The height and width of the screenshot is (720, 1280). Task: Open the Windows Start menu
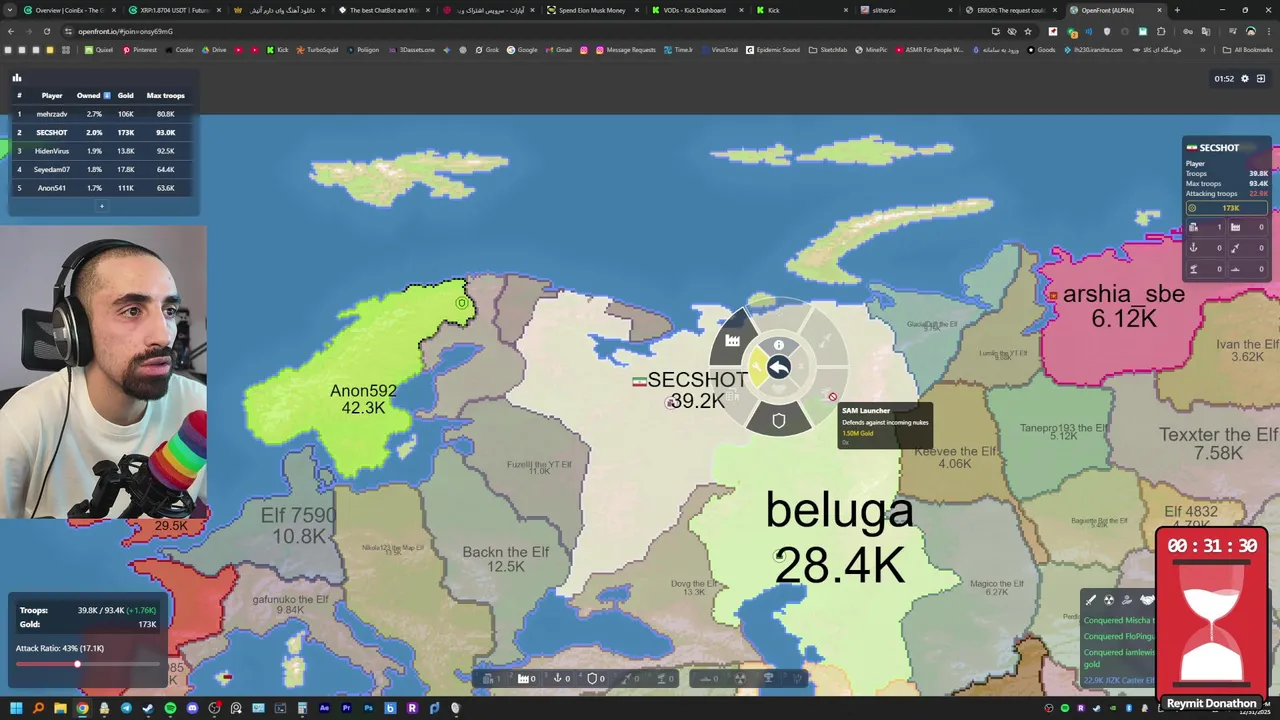tap(16, 708)
